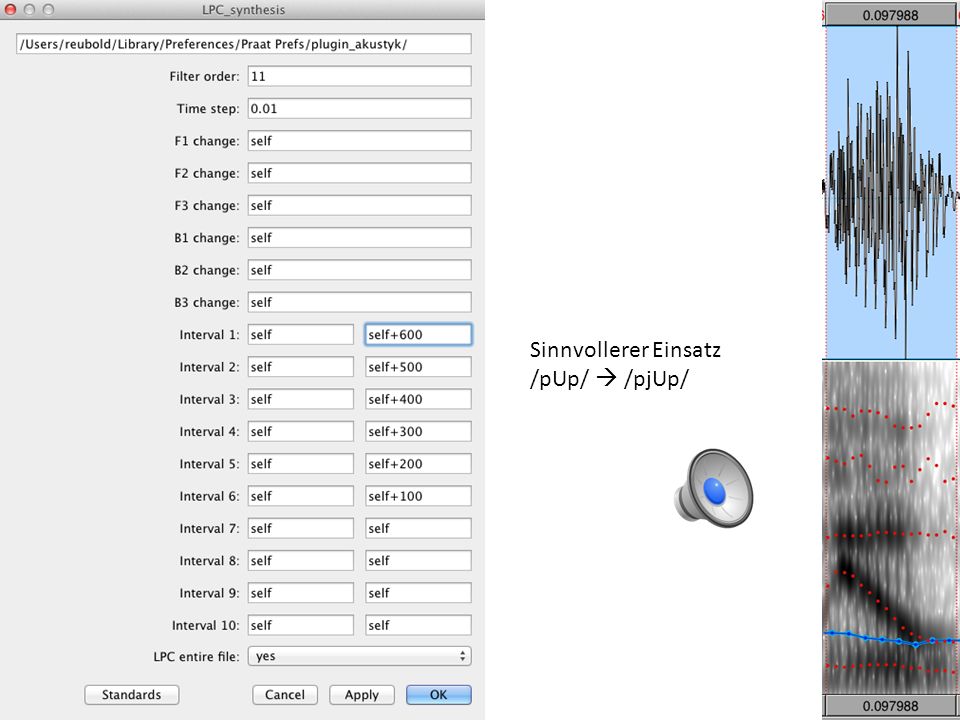Click the Cancel button
The image size is (960, 720).
pos(285,695)
